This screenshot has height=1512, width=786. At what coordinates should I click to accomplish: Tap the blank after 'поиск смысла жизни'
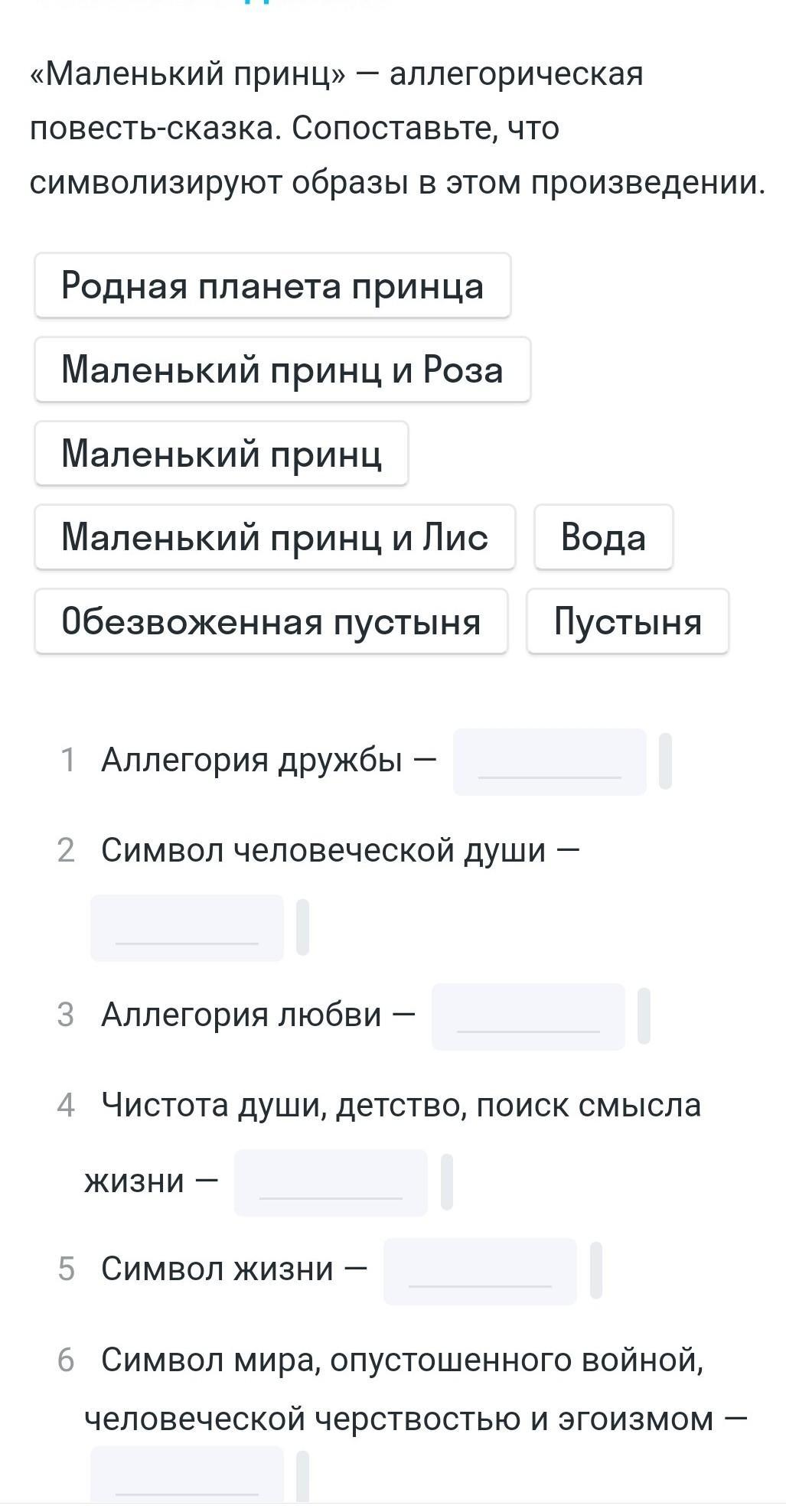[x=331, y=1182]
